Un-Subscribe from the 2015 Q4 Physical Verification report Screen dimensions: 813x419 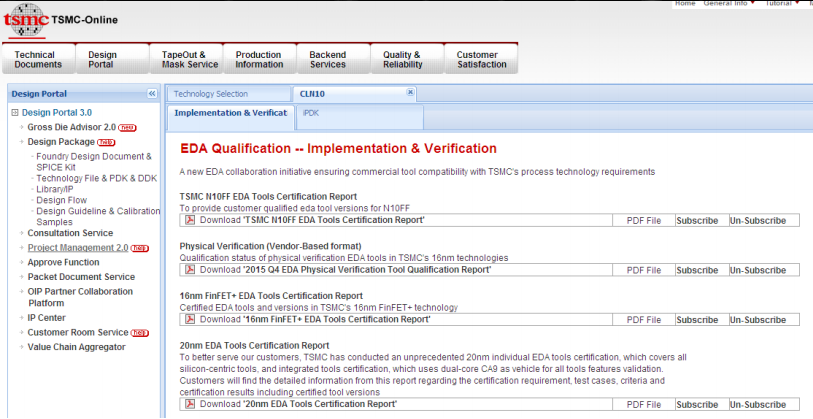click(x=758, y=270)
